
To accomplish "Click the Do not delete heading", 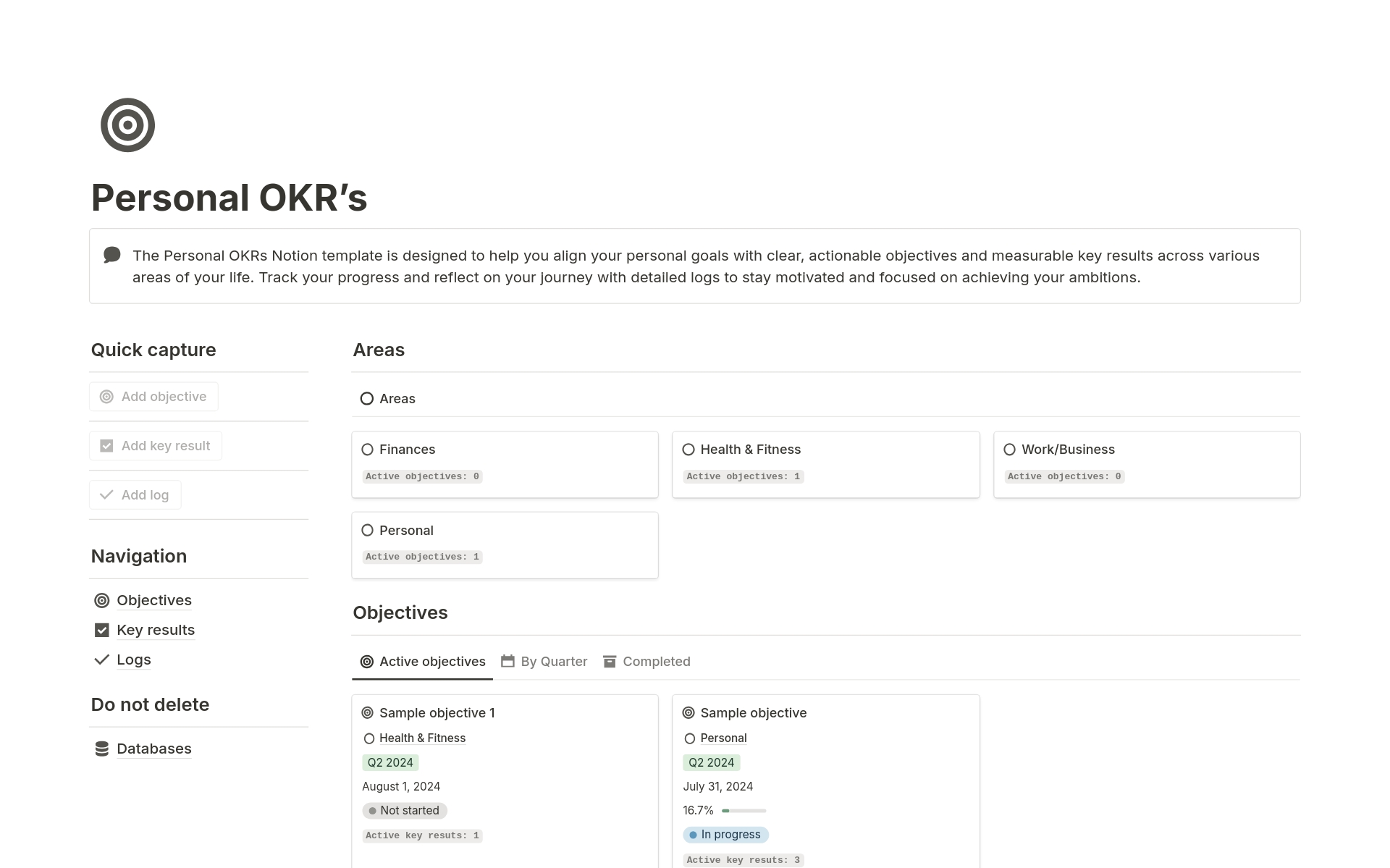I will point(150,704).
